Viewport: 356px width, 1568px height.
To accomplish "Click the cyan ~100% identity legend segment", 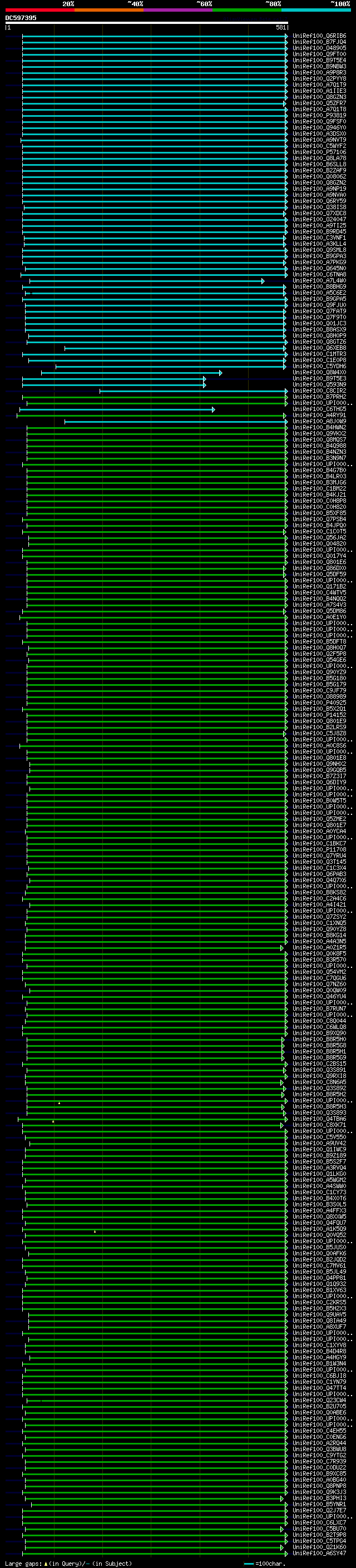I will 316,10.
